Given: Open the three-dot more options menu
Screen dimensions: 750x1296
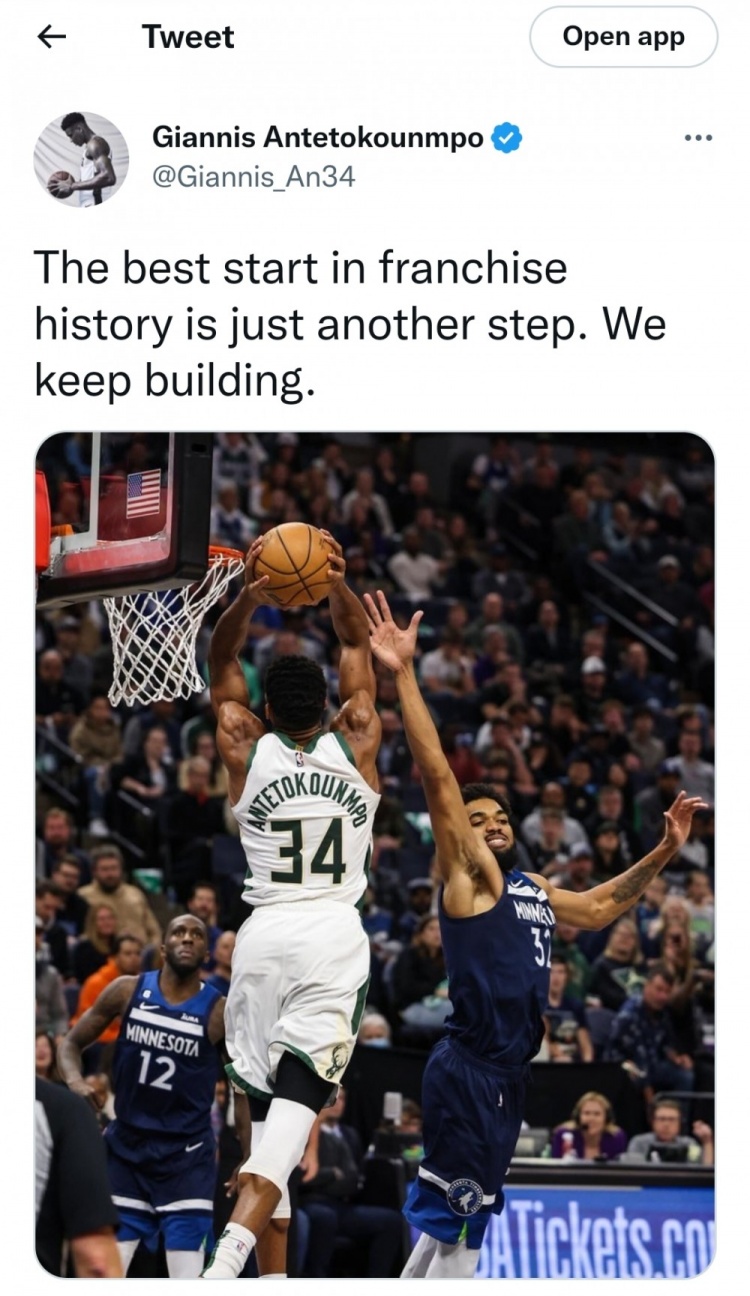Looking at the screenshot, I should (698, 138).
